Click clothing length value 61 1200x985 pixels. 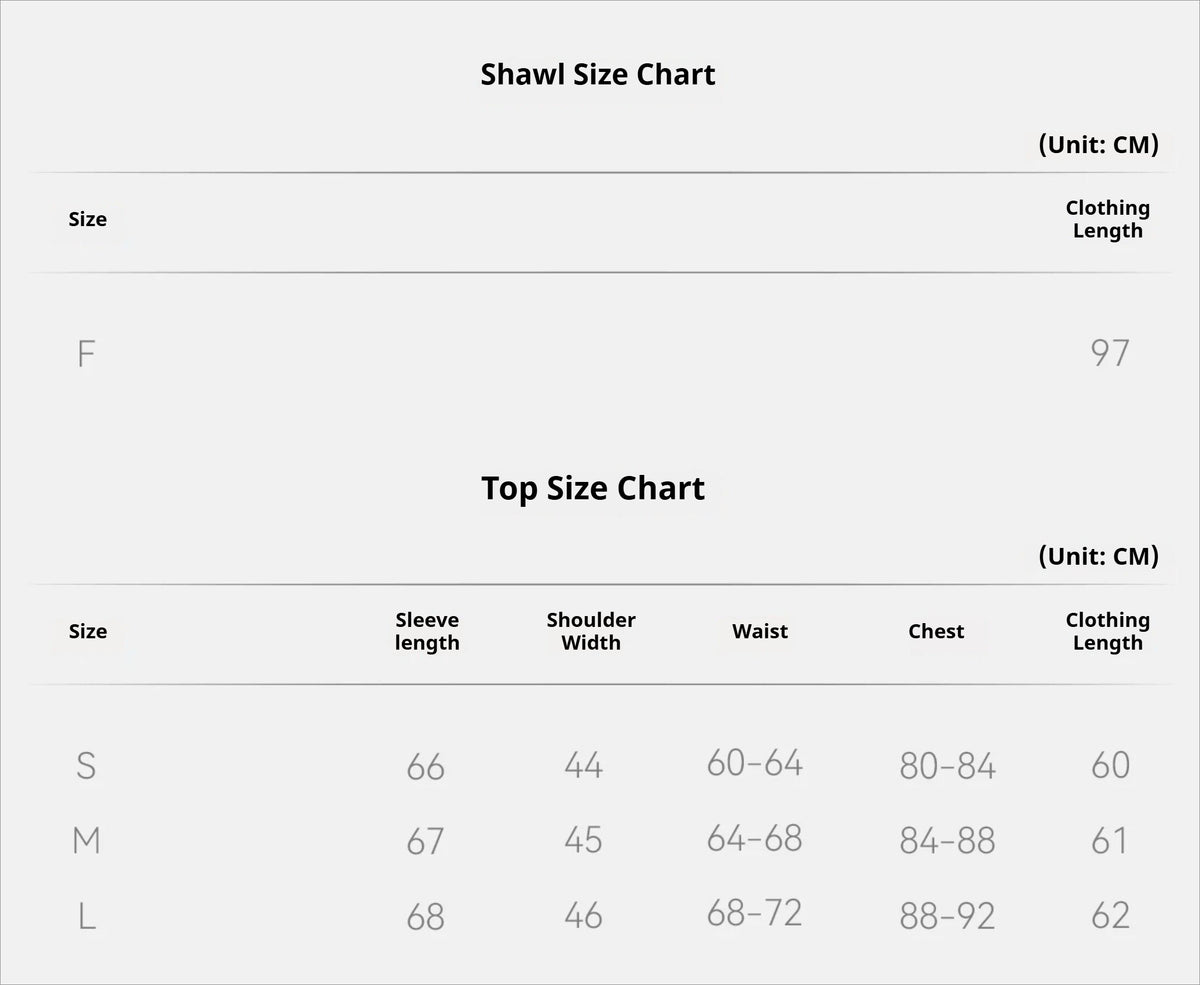1110,841
